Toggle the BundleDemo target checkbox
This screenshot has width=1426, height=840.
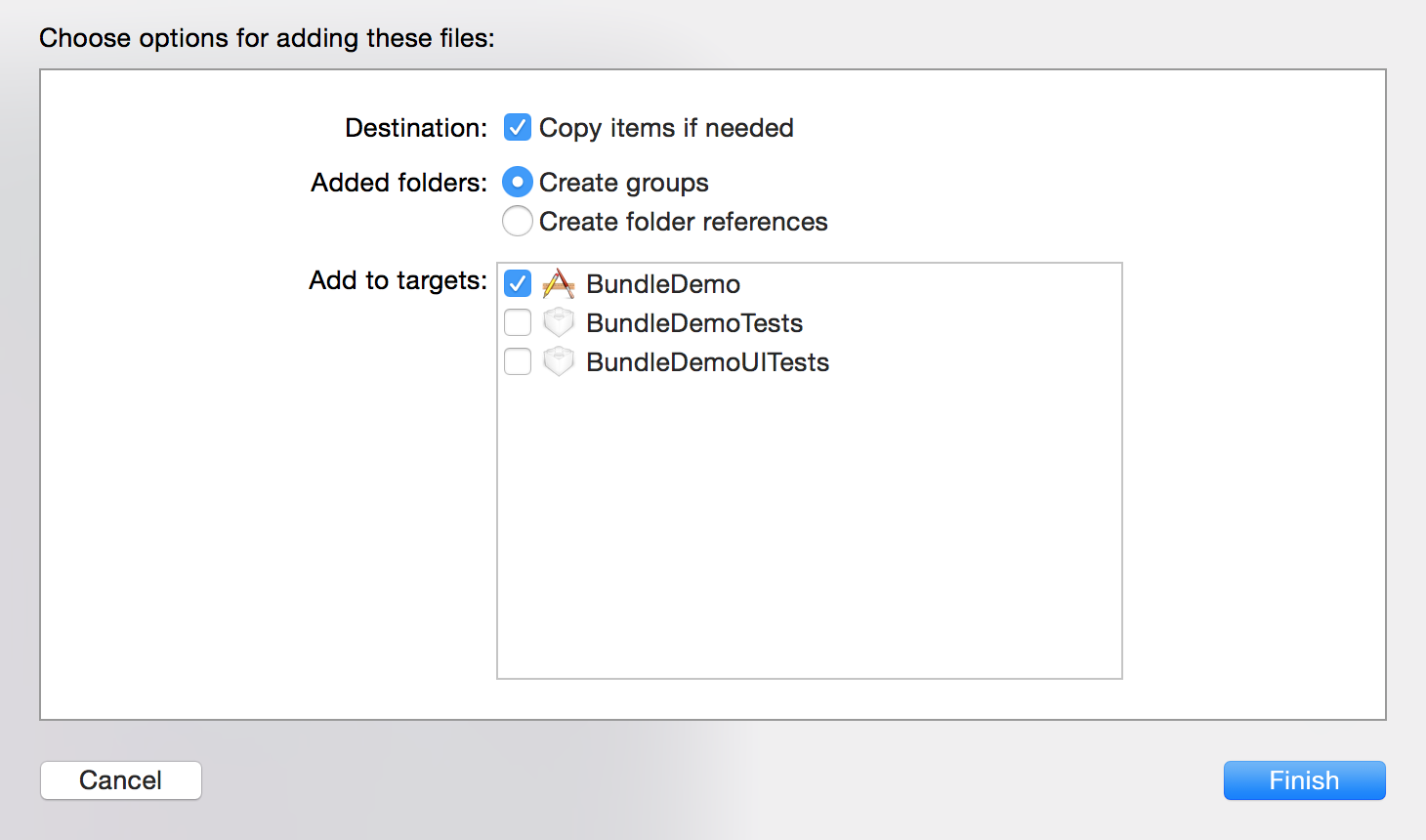point(518,283)
